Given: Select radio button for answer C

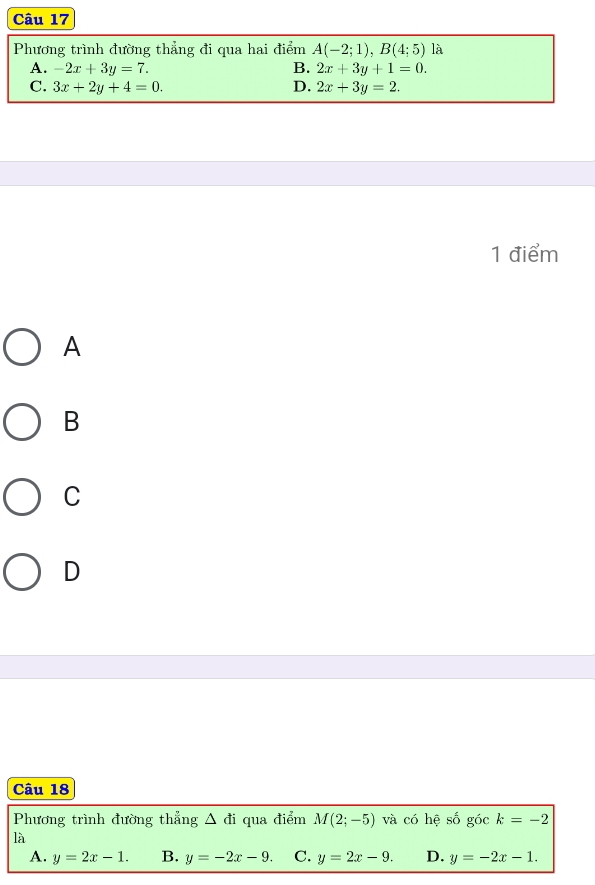Looking at the screenshot, I should coord(22,497).
